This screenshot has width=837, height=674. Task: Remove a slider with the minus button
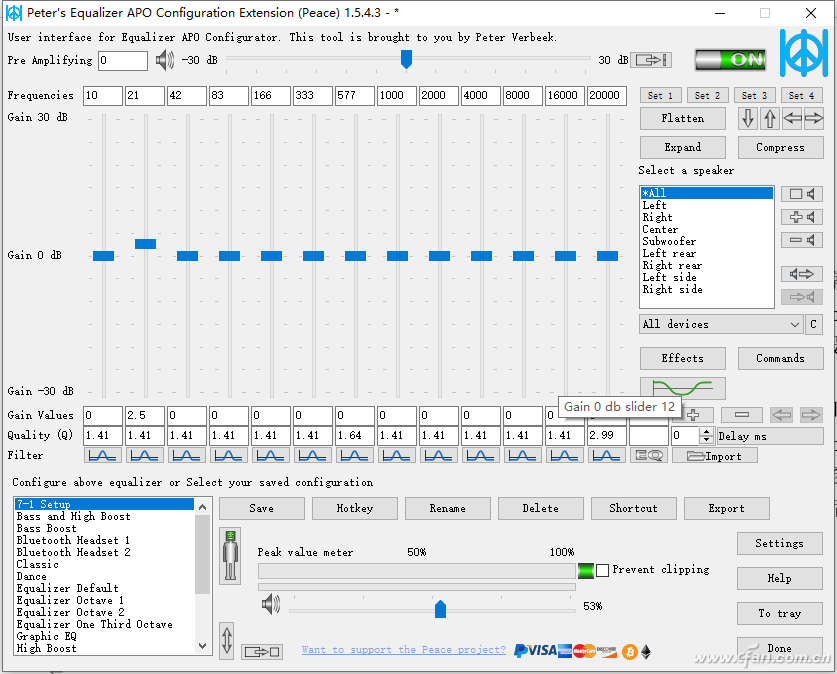point(741,415)
